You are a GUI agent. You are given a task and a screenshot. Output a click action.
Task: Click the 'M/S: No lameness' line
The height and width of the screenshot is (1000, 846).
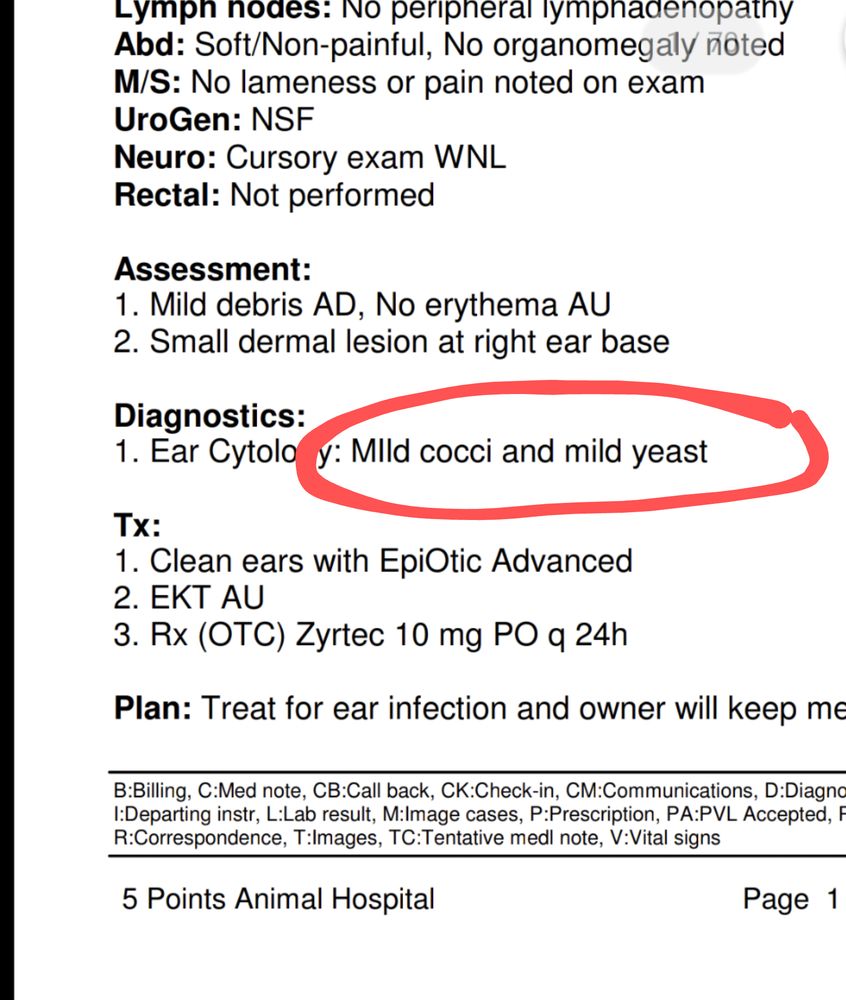click(409, 82)
